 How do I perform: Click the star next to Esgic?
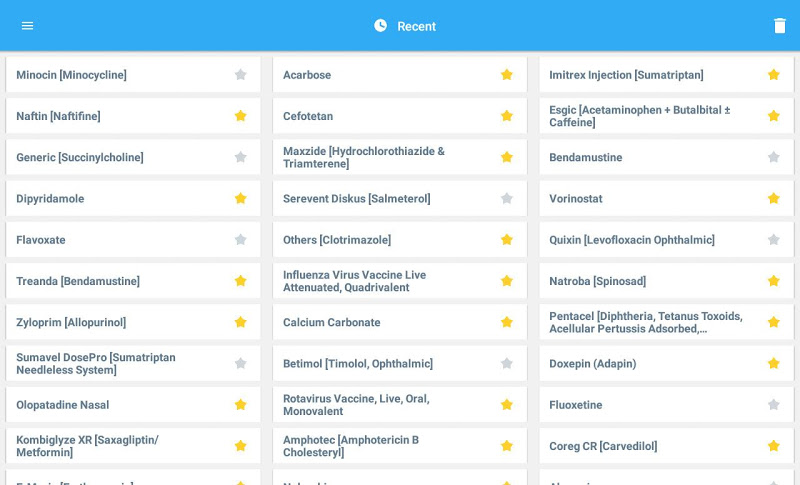773,116
